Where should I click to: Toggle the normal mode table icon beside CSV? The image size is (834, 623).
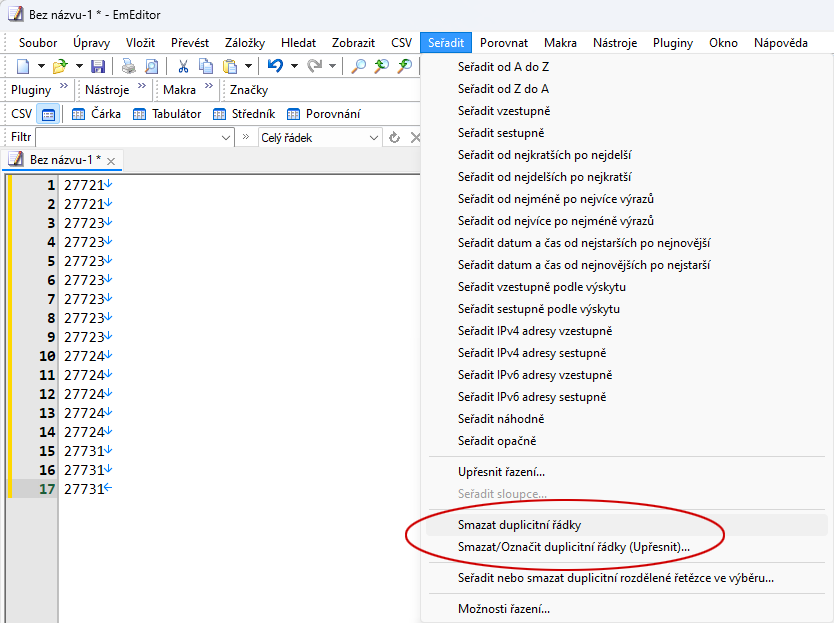(x=48, y=114)
